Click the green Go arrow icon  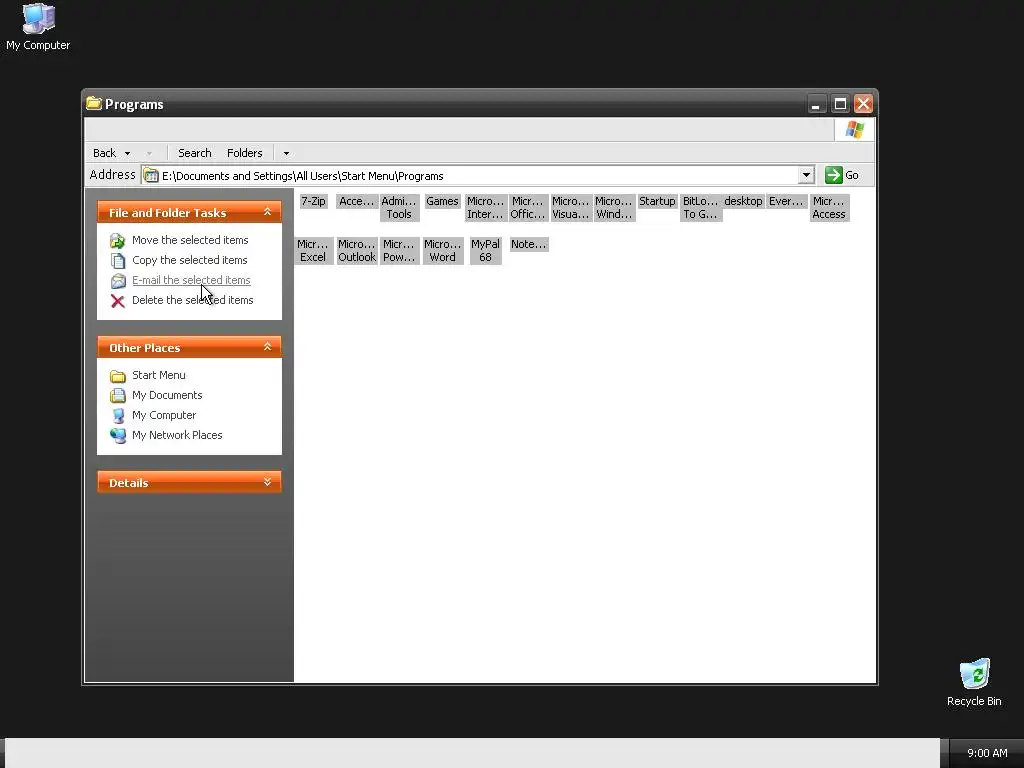[833, 175]
